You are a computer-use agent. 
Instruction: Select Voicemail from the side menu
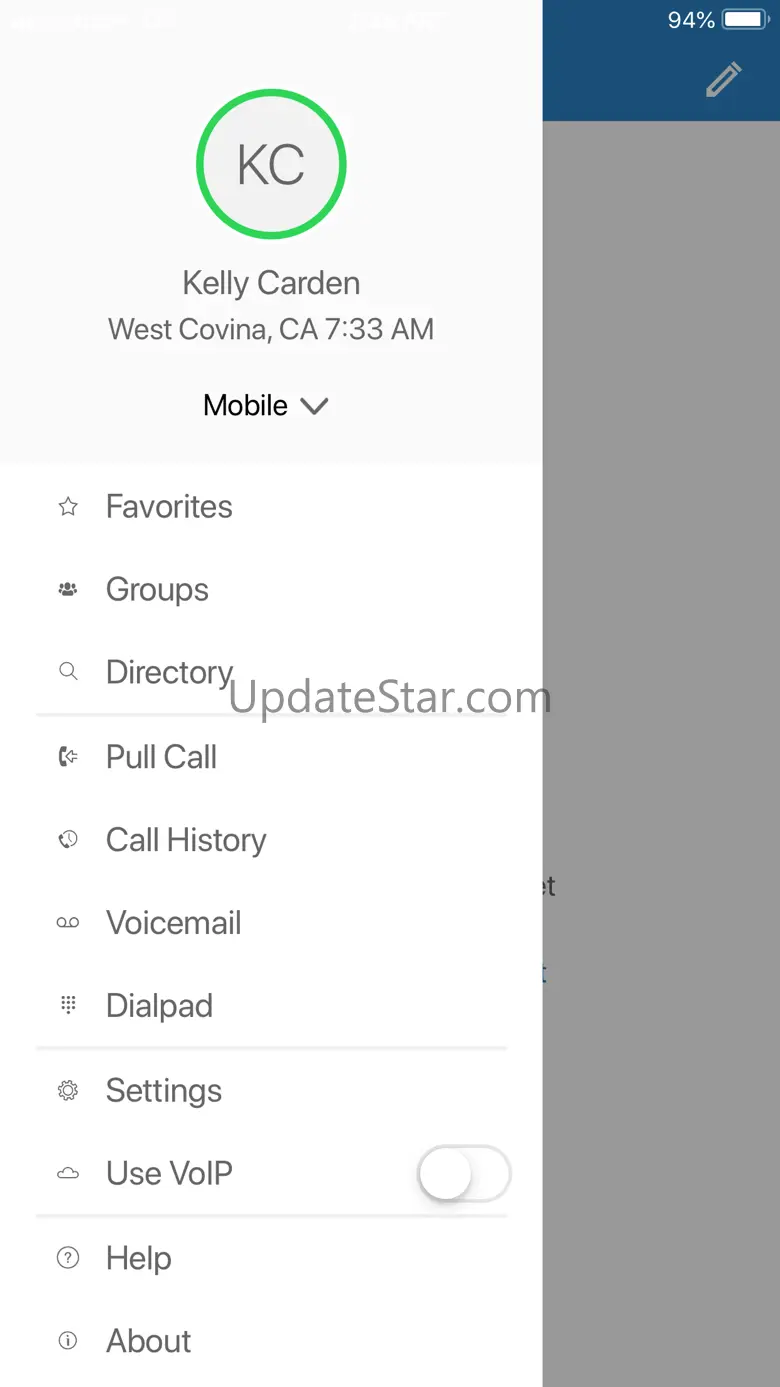[174, 923]
